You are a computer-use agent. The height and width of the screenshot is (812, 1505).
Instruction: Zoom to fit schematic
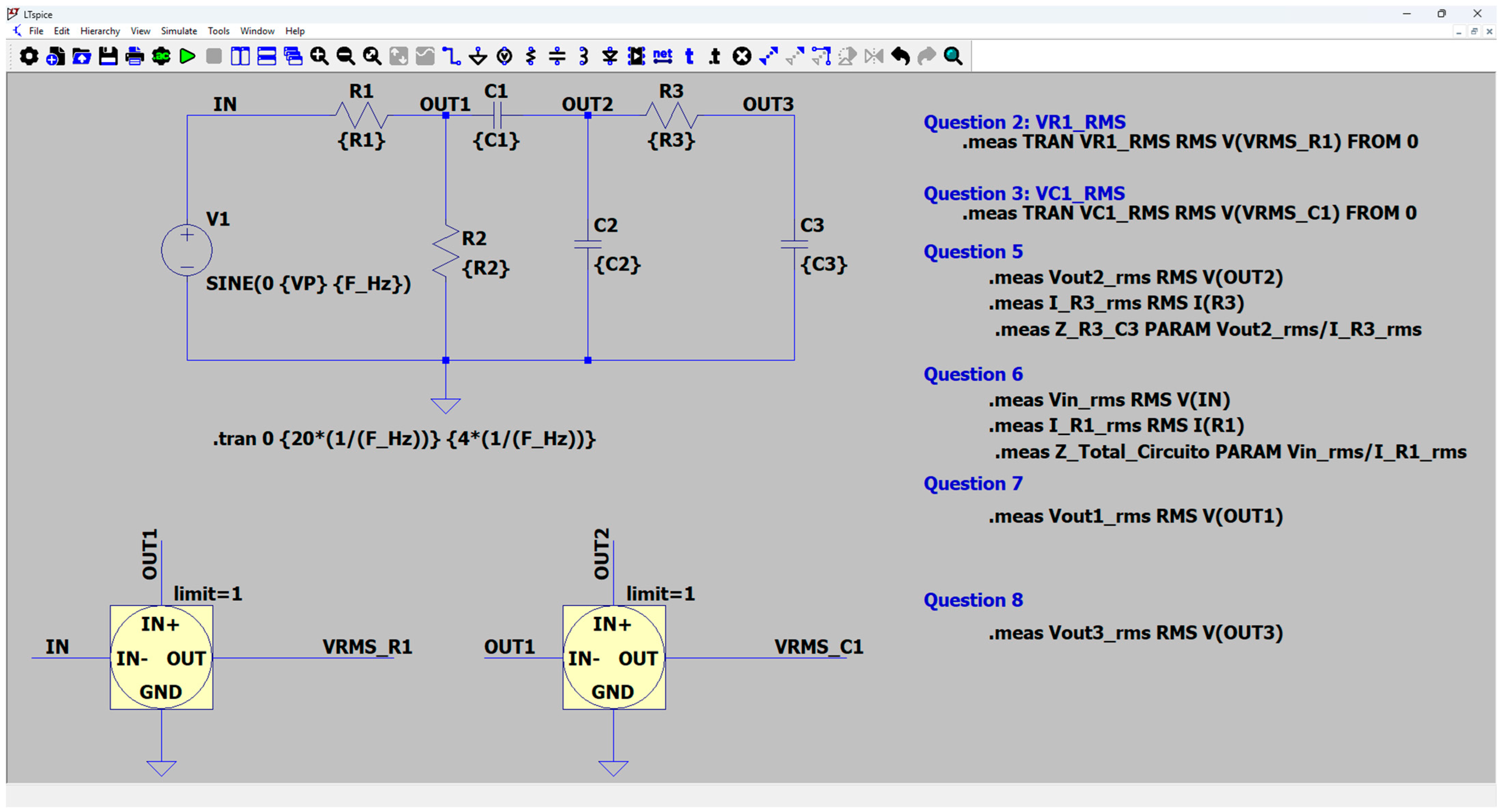[x=372, y=56]
